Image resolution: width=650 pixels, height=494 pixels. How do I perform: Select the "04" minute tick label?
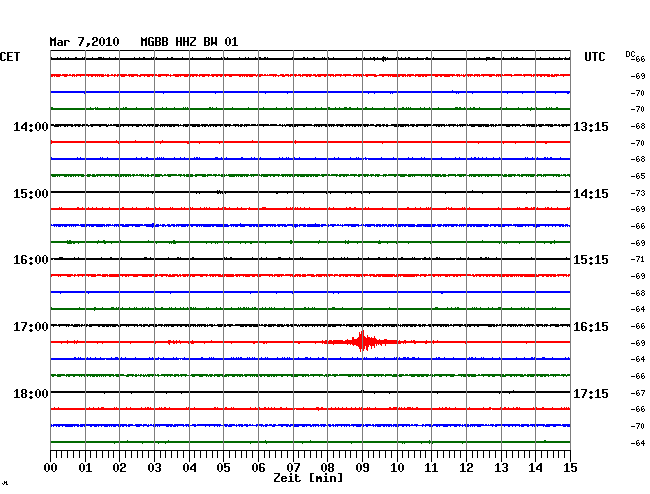point(189,467)
